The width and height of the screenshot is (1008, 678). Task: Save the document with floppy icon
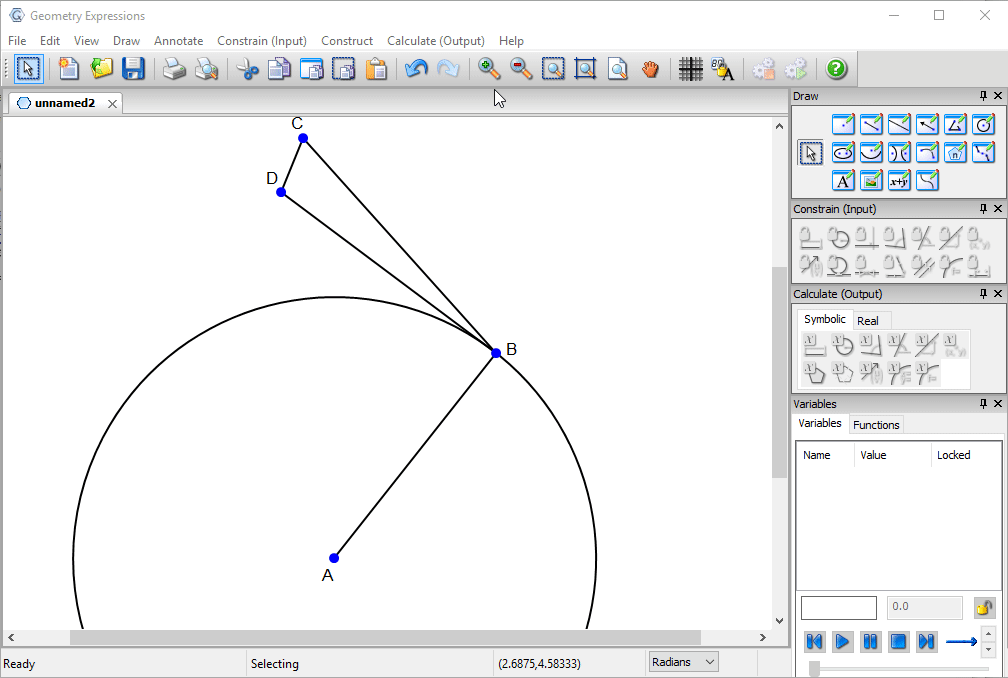pyautogui.click(x=133, y=69)
